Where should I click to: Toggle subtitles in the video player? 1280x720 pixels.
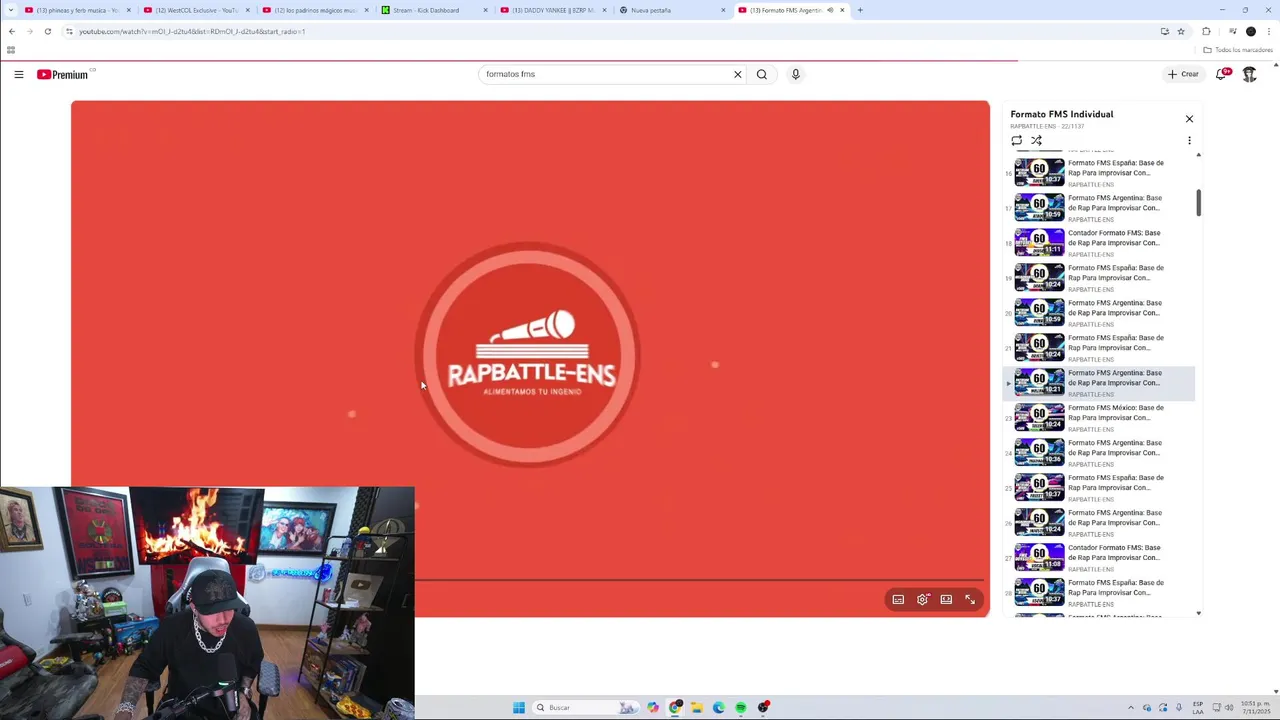(898, 600)
